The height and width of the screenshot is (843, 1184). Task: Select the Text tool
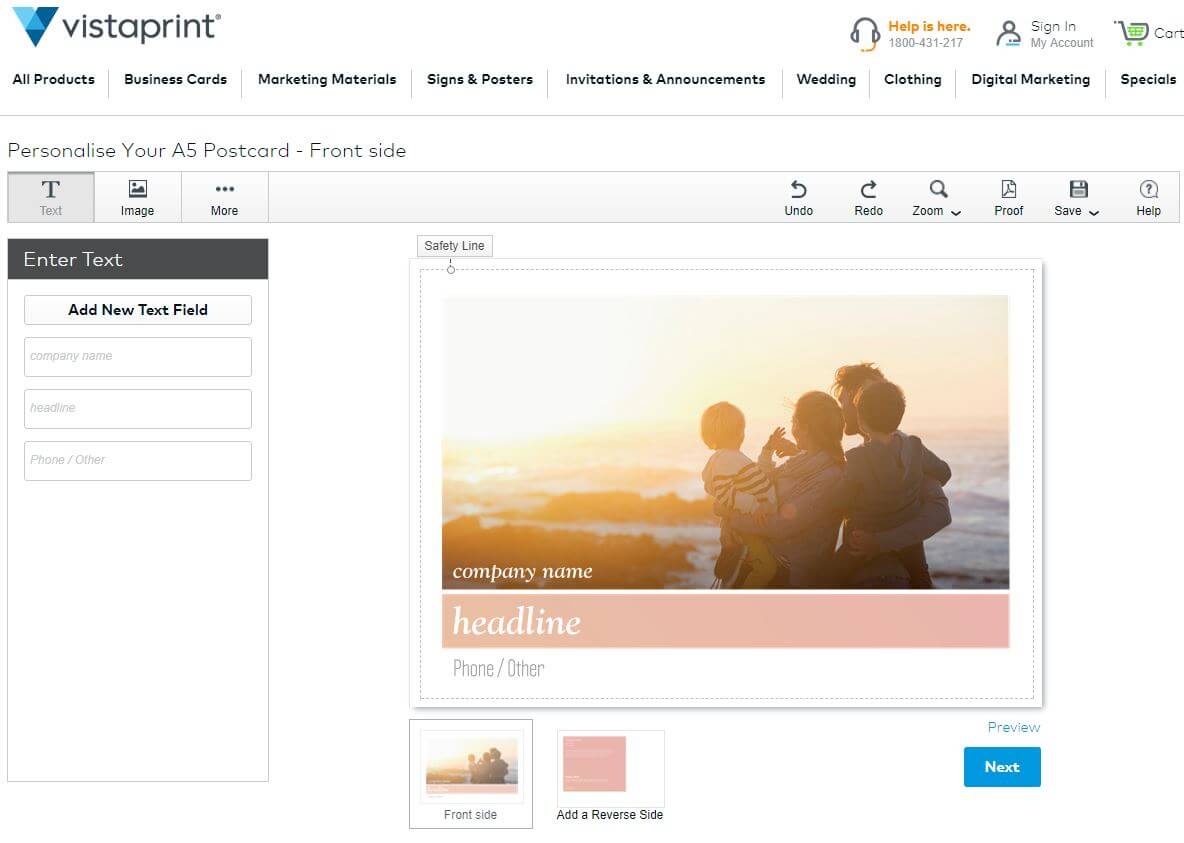coord(51,197)
